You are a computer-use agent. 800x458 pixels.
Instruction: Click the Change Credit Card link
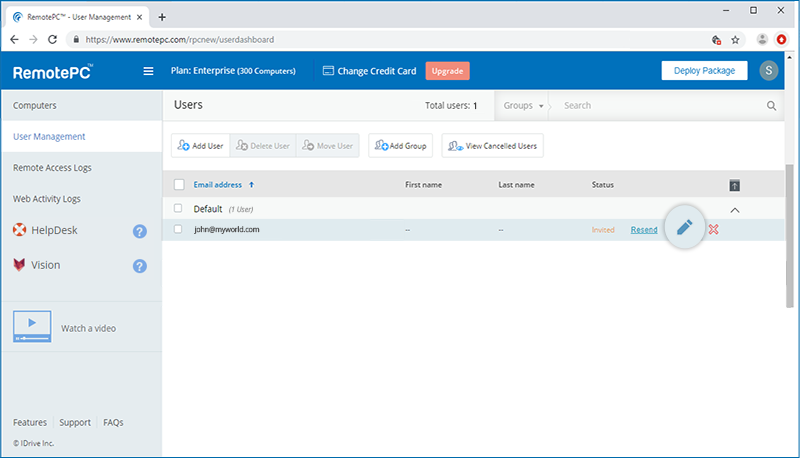[377, 71]
